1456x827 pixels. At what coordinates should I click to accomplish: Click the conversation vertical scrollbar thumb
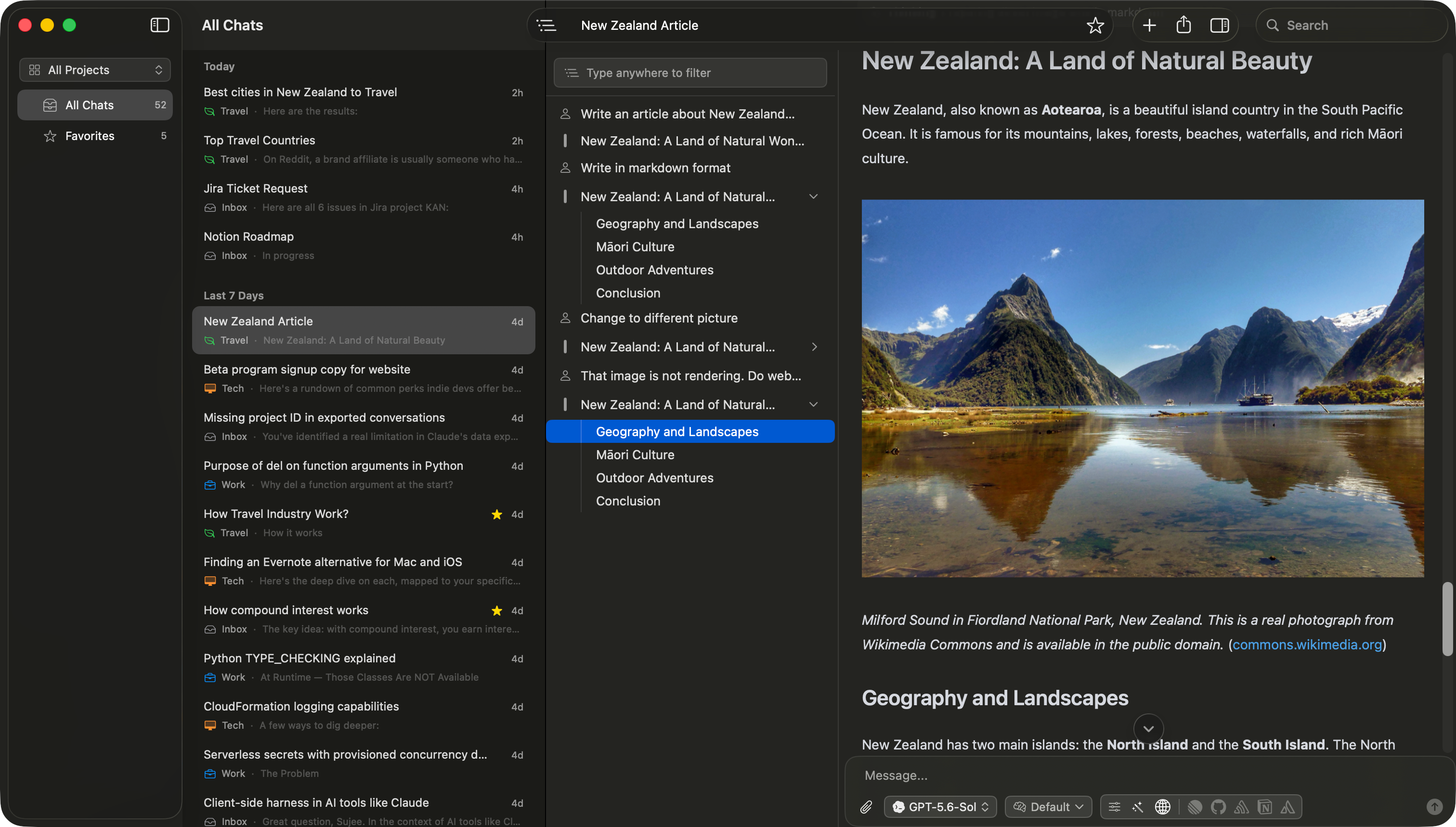[1447, 619]
